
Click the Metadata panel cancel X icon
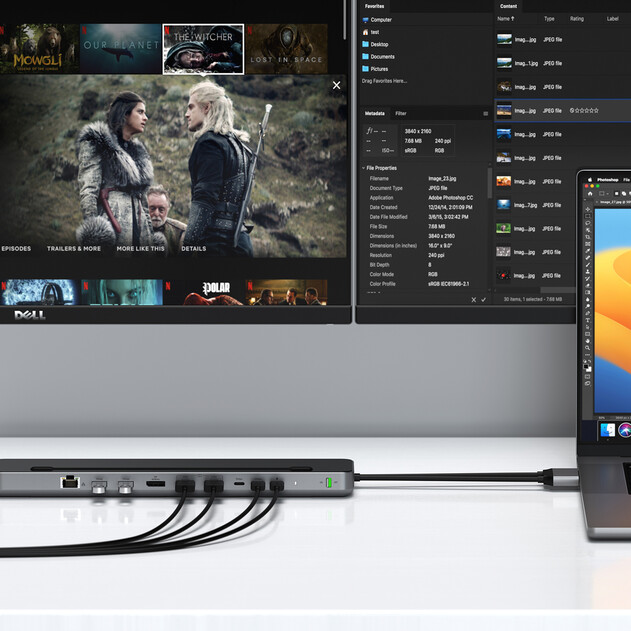click(473, 299)
